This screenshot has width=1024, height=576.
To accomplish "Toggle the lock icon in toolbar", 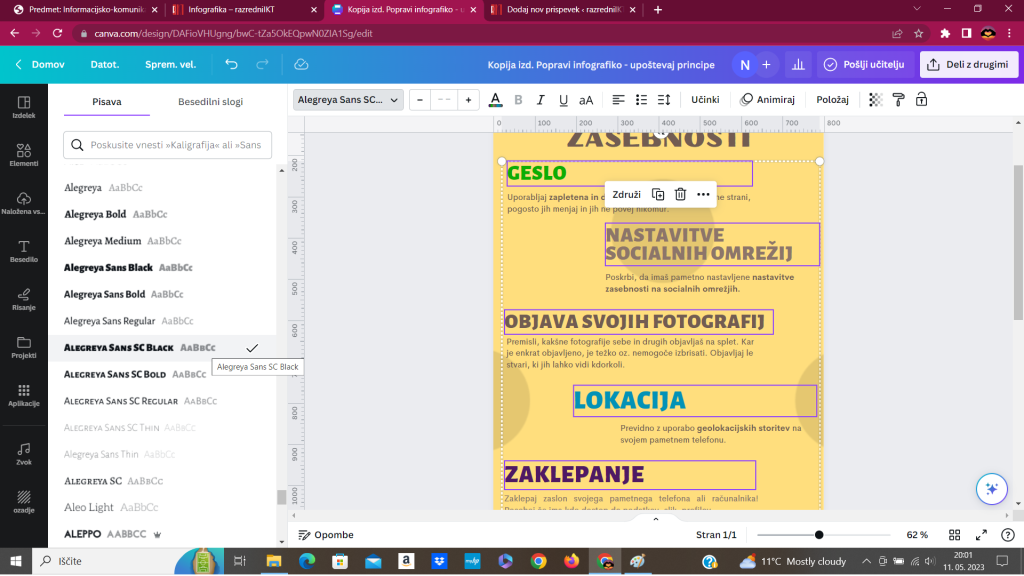I will (921, 100).
